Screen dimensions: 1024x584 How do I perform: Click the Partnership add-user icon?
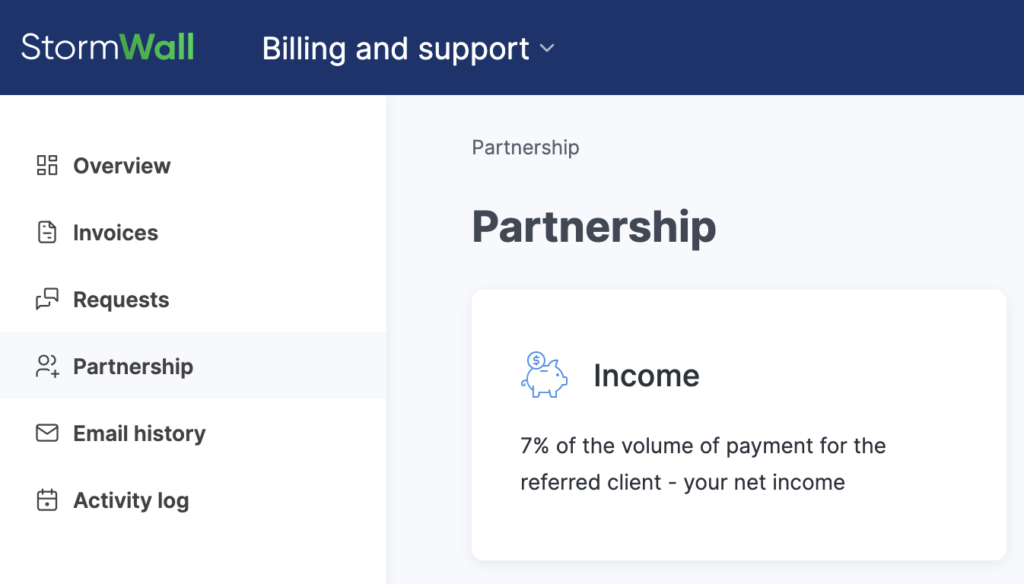tap(47, 366)
